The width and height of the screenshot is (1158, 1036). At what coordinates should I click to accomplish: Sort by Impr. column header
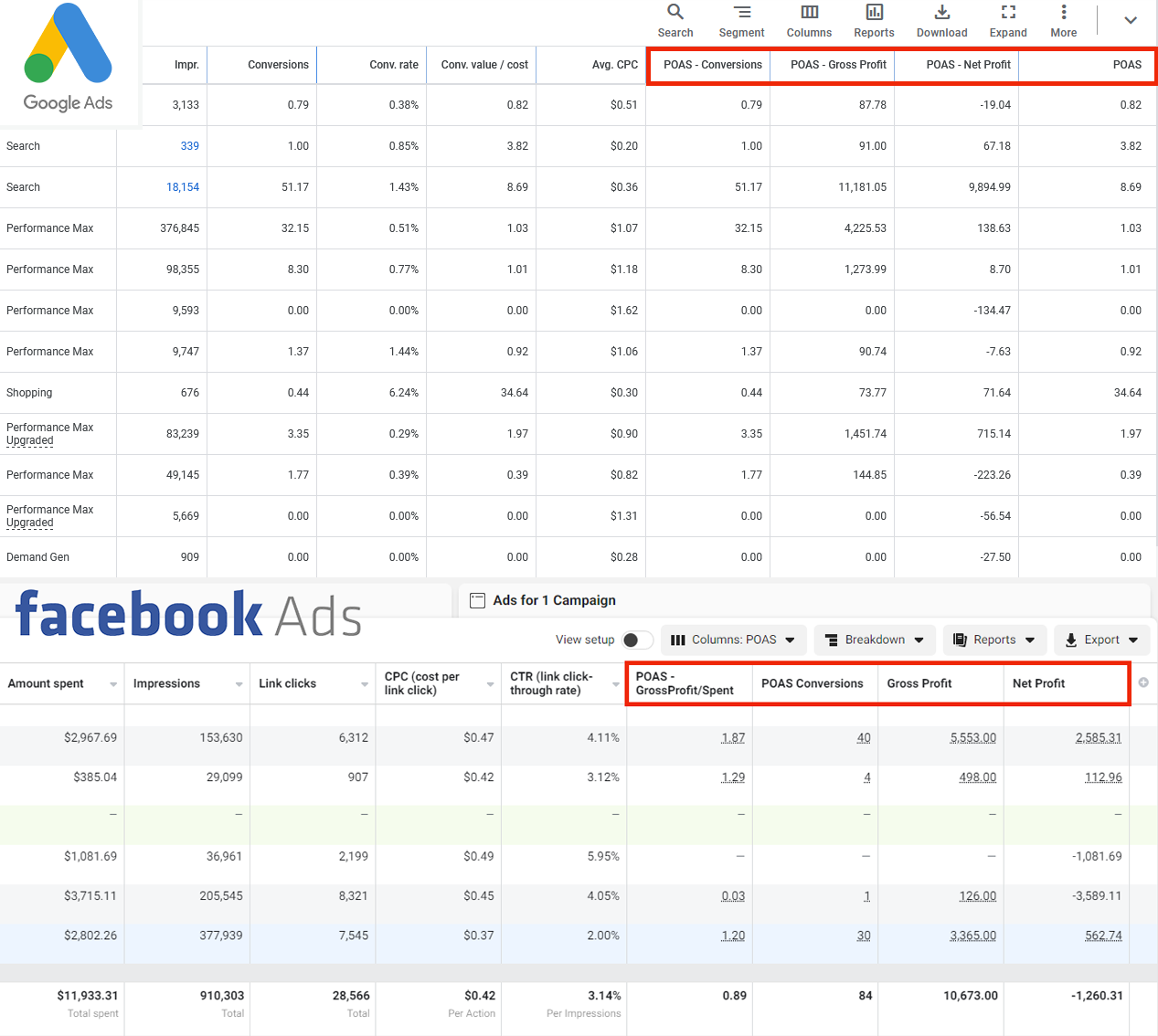click(x=186, y=65)
